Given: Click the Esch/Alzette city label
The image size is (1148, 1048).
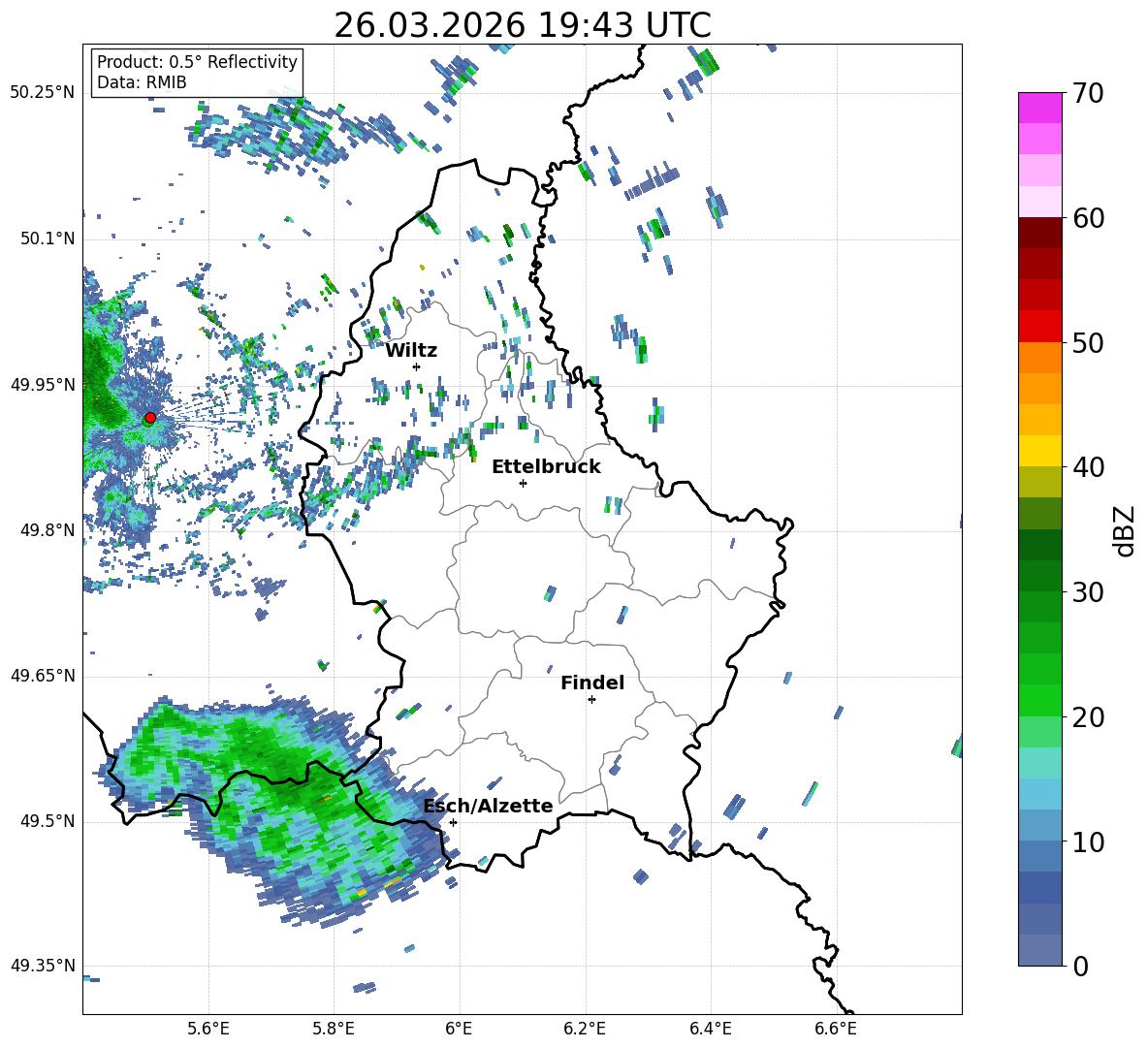Looking at the screenshot, I should [x=489, y=806].
